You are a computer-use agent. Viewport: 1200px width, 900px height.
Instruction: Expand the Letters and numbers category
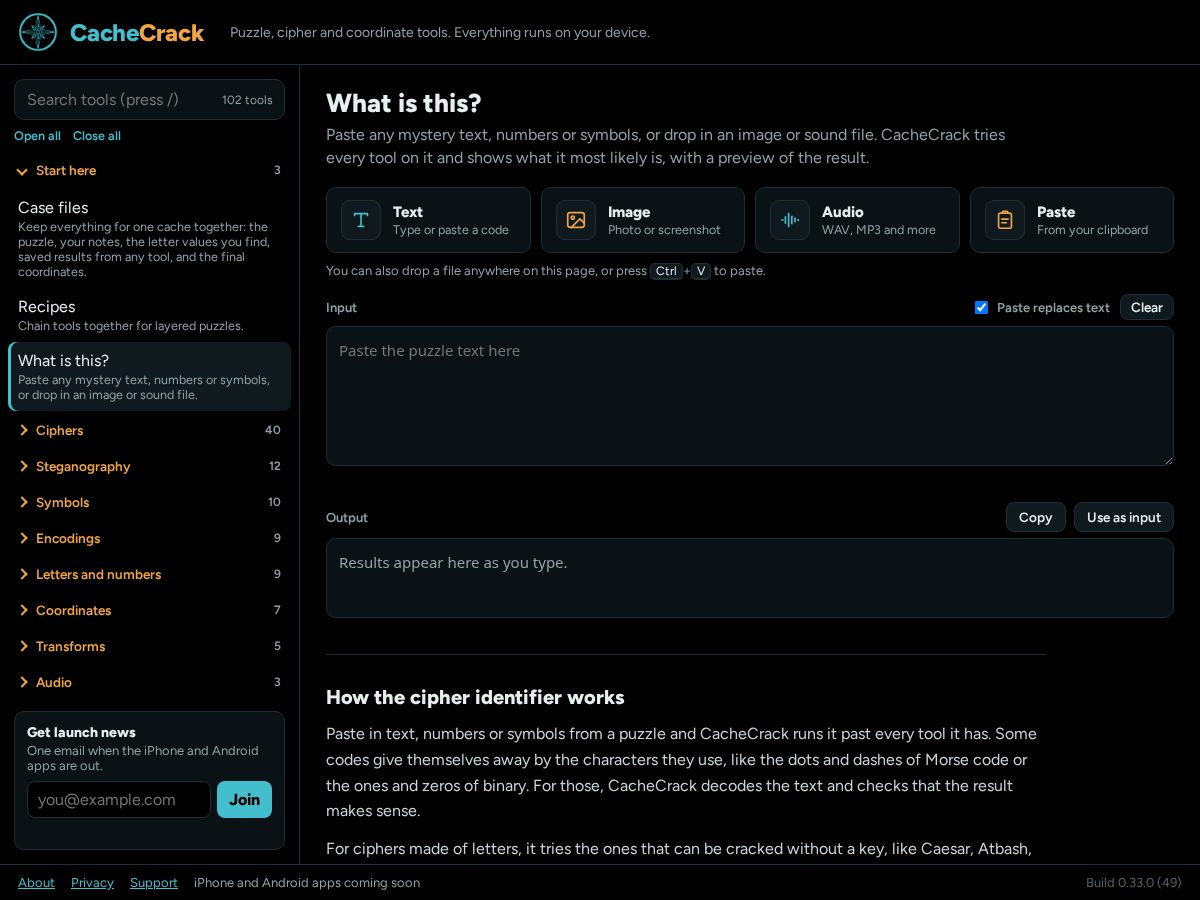[x=149, y=574]
